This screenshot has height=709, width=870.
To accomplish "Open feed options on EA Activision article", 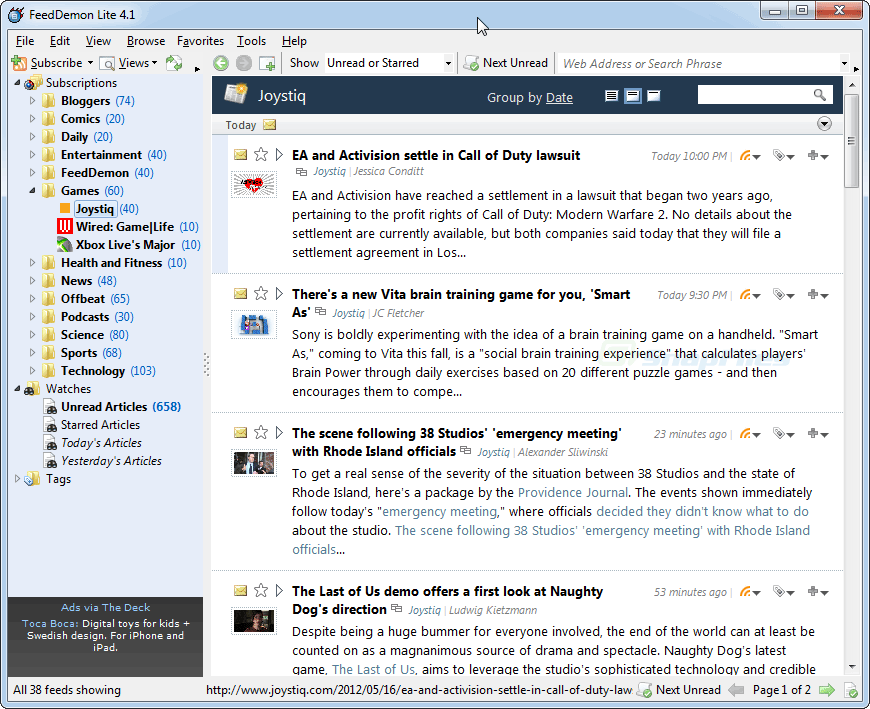I will click(x=750, y=156).
